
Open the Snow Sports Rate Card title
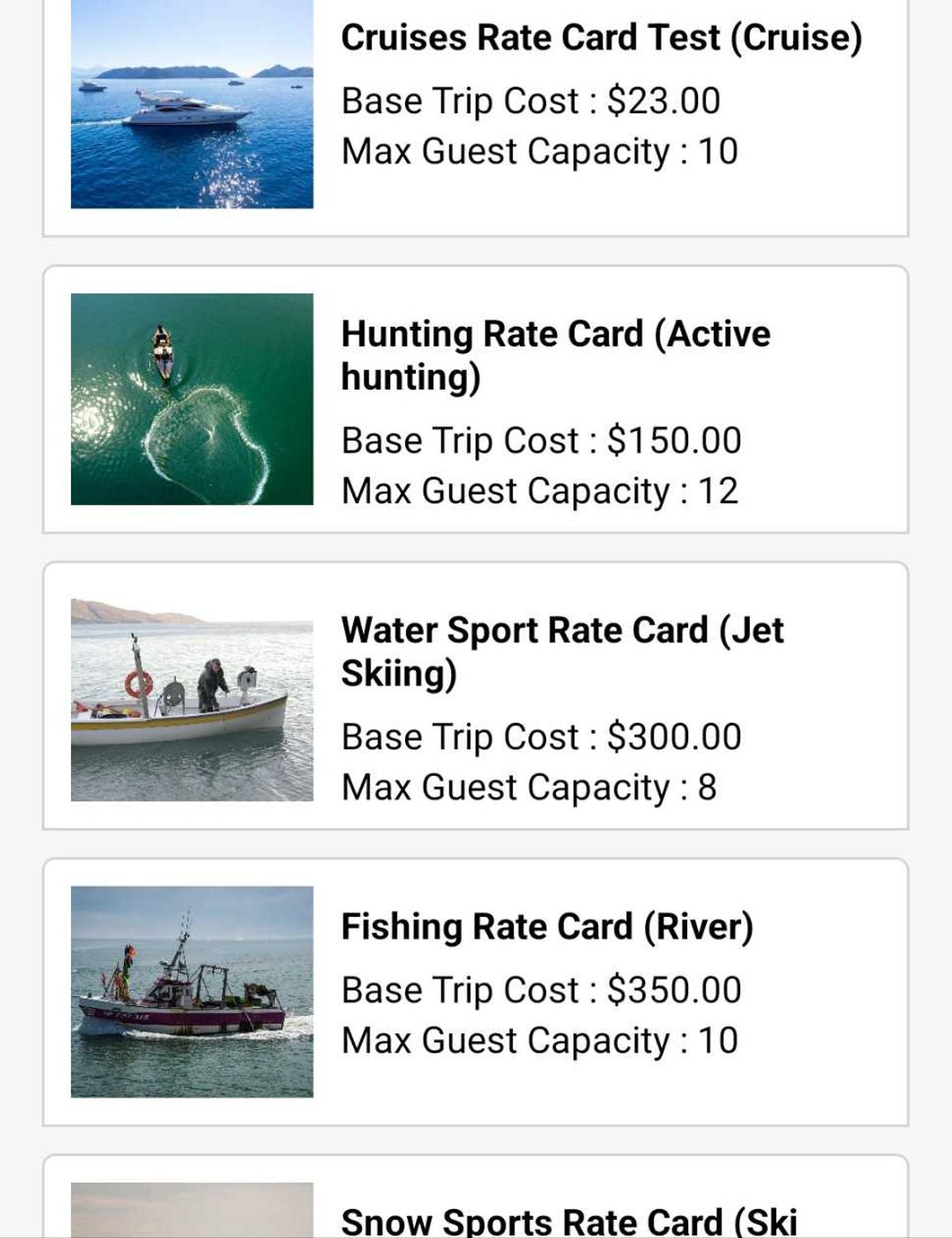tap(569, 1221)
